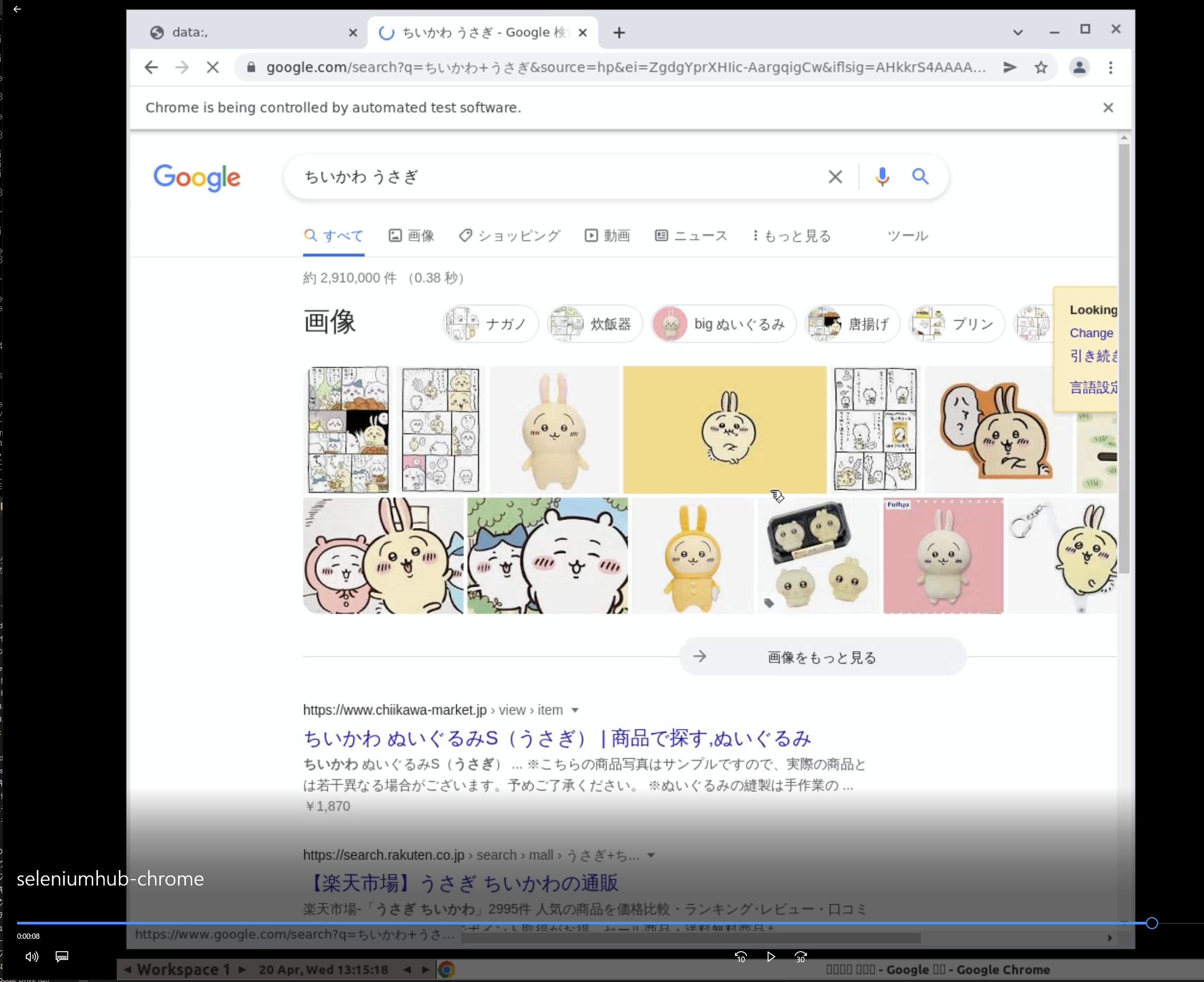Bookmark page with the star icon
The image size is (1204, 982).
[1040, 68]
